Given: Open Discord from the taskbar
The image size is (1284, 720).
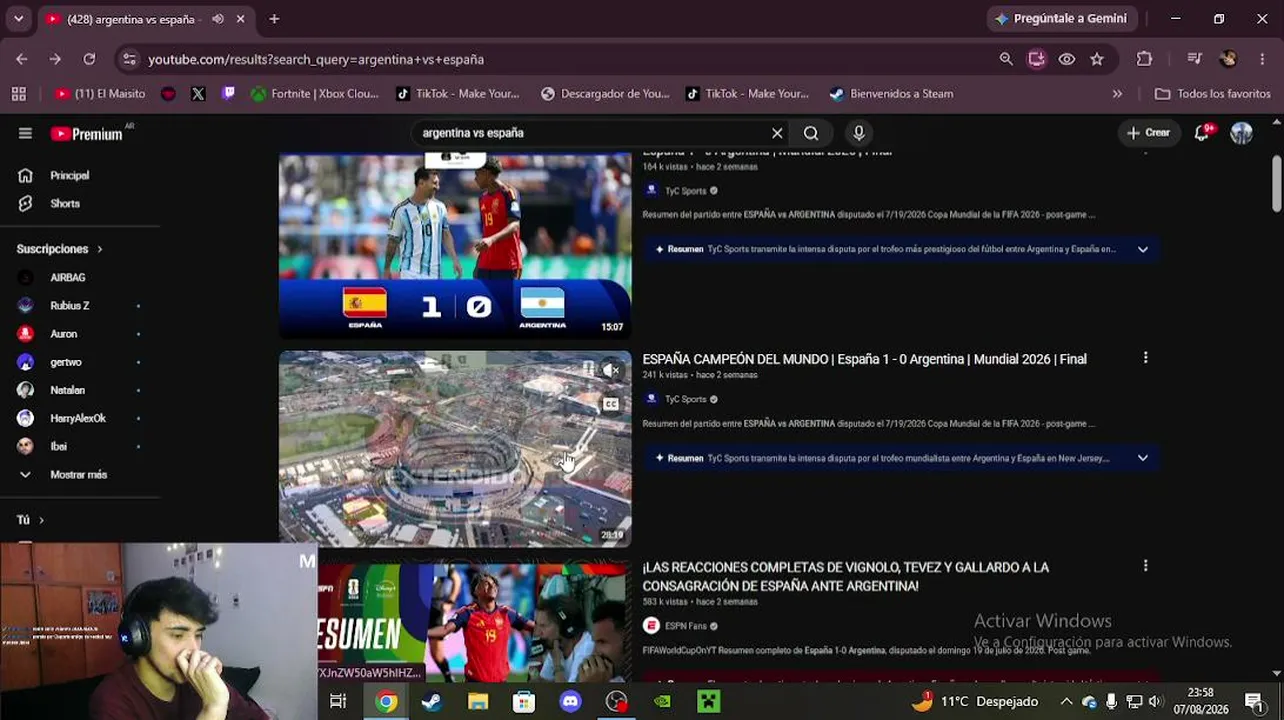Looking at the screenshot, I should point(570,702).
